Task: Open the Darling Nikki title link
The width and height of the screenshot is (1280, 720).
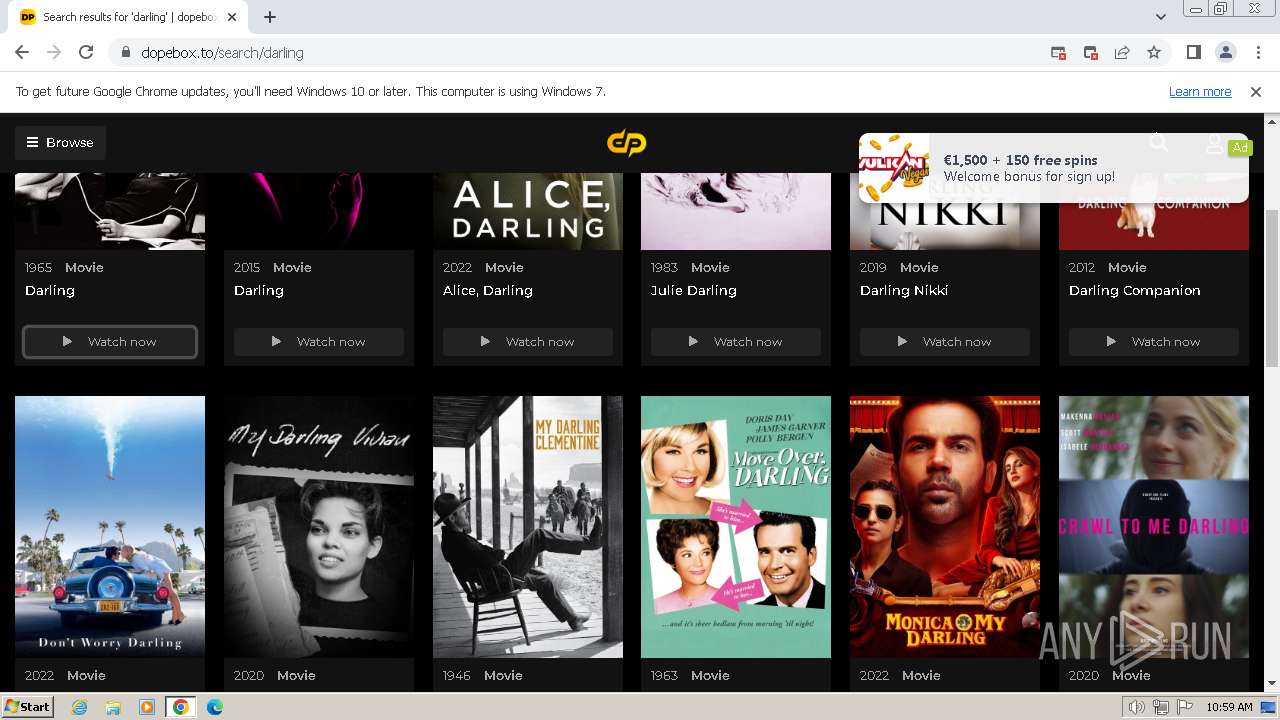Action: coord(904,290)
